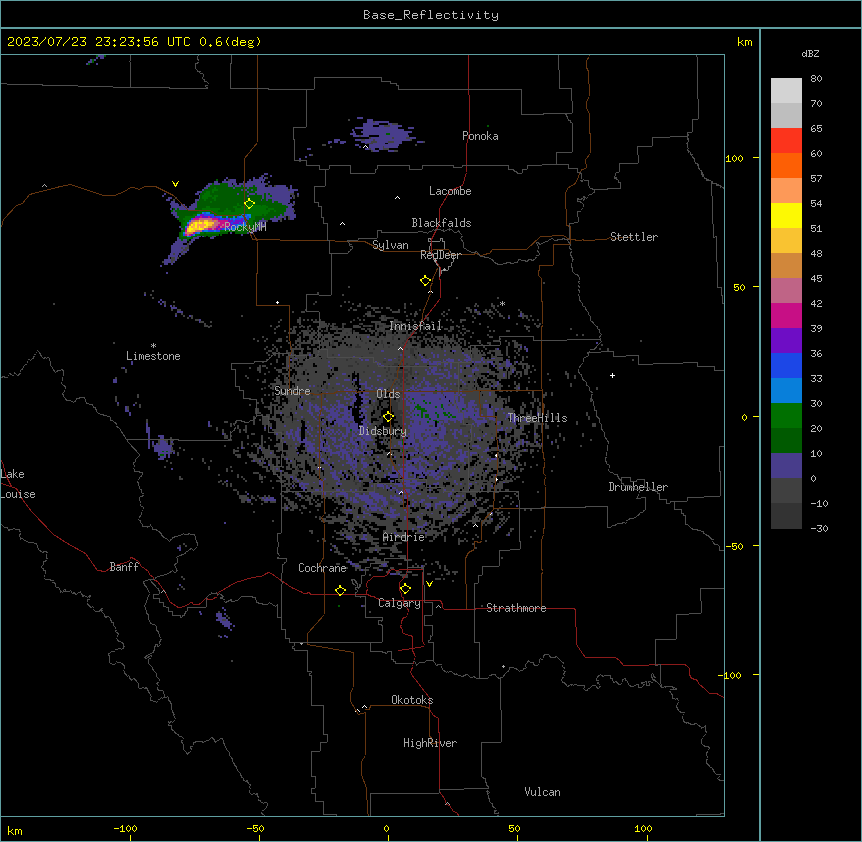Select the Stettler label
The width and height of the screenshot is (862, 842).
pyautogui.click(x=634, y=237)
